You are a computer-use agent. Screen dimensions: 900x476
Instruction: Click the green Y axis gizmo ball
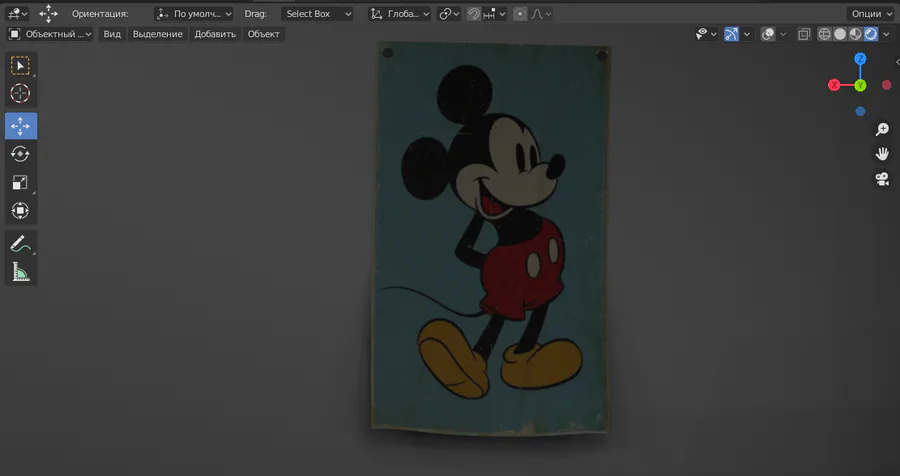(x=860, y=86)
